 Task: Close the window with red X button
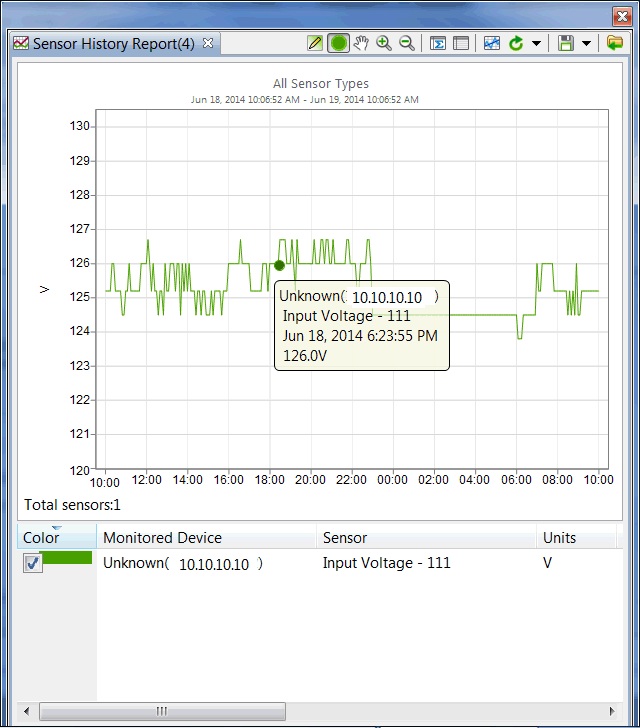click(622, 17)
